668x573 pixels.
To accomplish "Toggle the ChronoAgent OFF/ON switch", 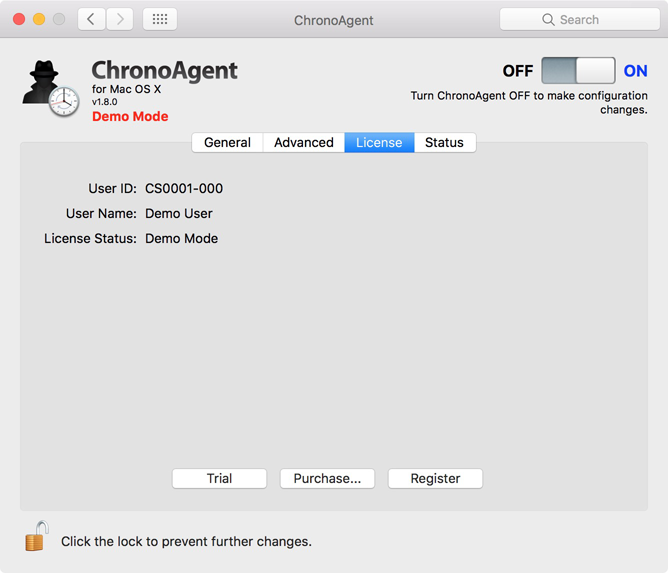I will pos(578,70).
